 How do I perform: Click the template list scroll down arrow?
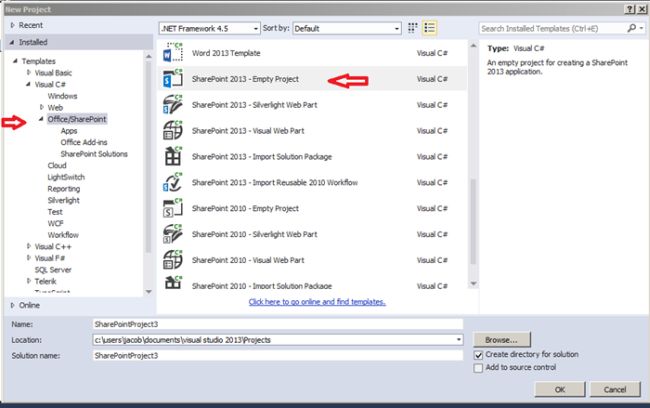coord(473,284)
